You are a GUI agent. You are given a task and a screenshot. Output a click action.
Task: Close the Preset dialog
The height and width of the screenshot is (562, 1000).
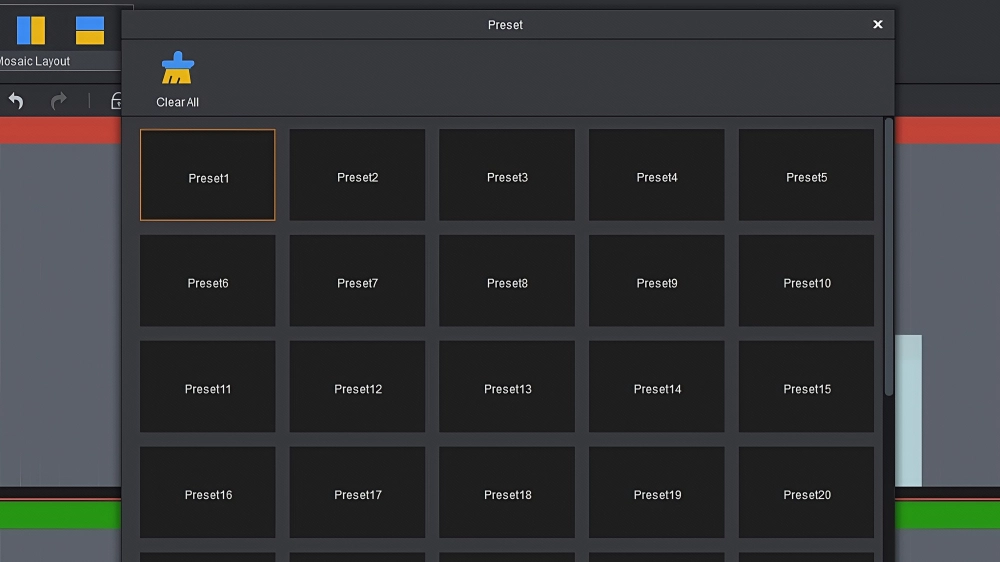[x=878, y=24]
